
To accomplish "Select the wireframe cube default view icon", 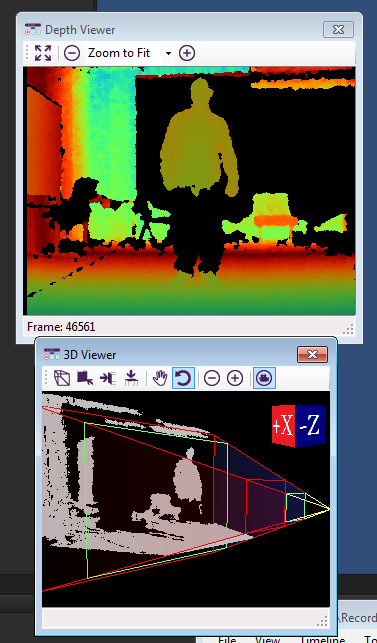I will click(62, 378).
